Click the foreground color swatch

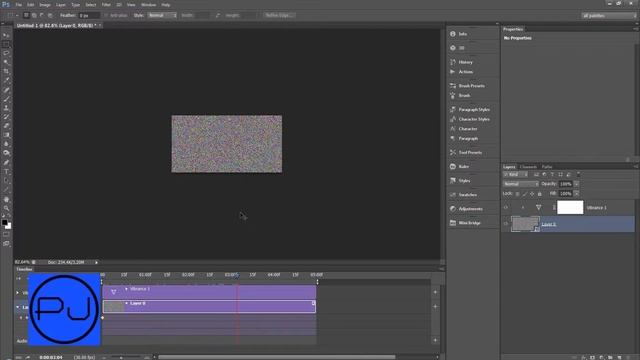click(4, 222)
